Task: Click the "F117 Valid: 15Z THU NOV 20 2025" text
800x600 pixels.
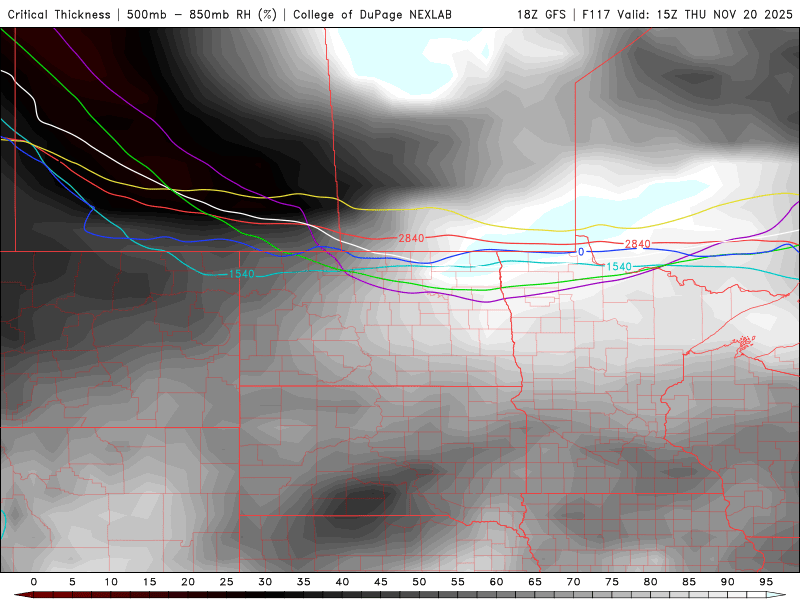Action: click(687, 15)
